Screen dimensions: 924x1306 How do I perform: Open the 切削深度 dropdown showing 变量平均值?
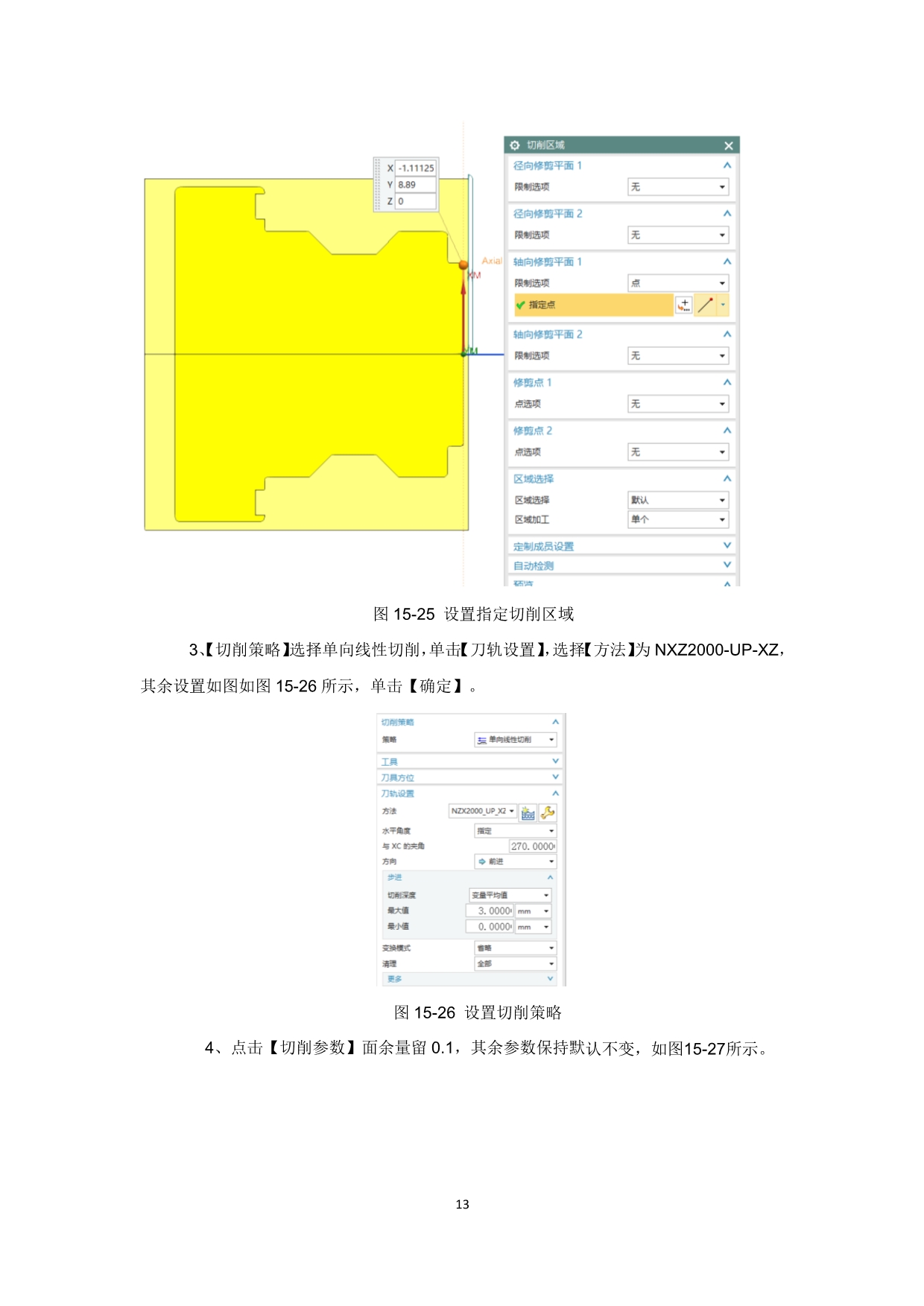[510, 896]
